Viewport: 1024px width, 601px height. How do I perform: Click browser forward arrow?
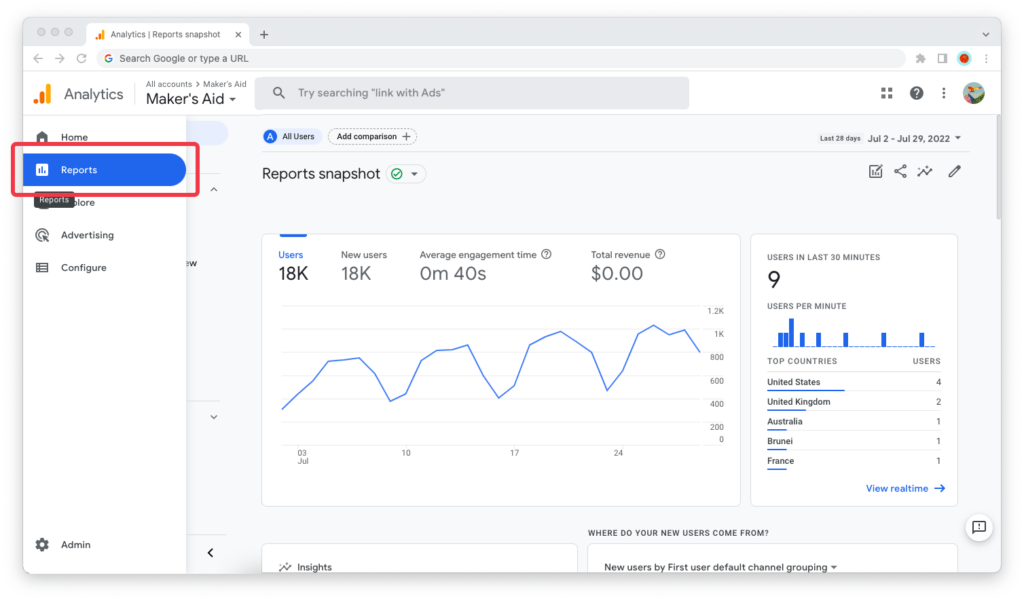[59, 58]
